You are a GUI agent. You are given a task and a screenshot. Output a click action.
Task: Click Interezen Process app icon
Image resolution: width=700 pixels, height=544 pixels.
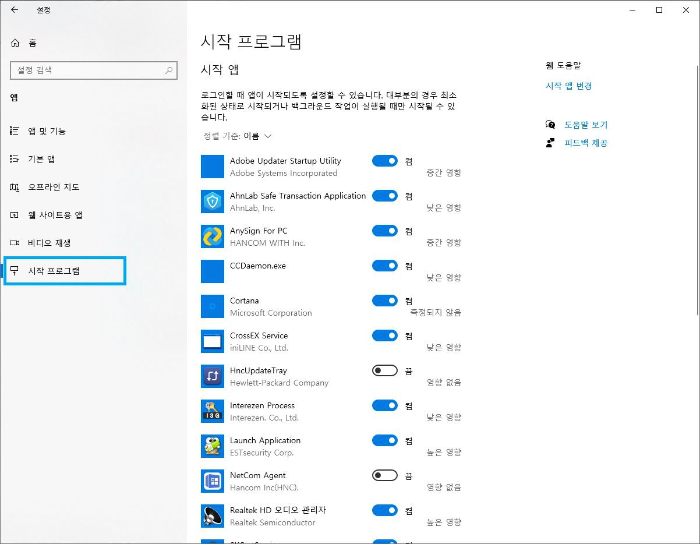(212, 411)
